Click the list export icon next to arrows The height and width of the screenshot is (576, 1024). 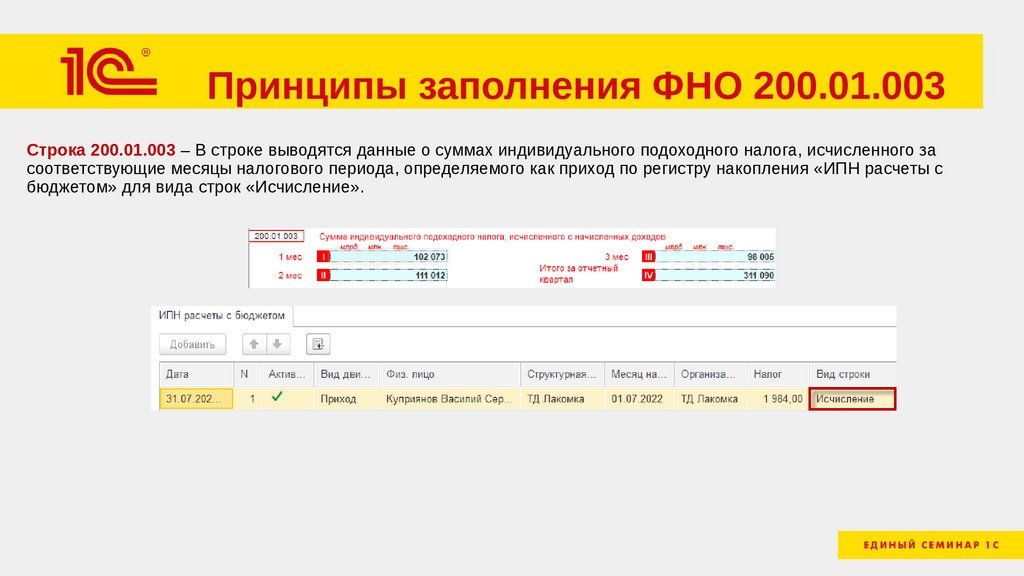pyautogui.click(x=318, y=344)
